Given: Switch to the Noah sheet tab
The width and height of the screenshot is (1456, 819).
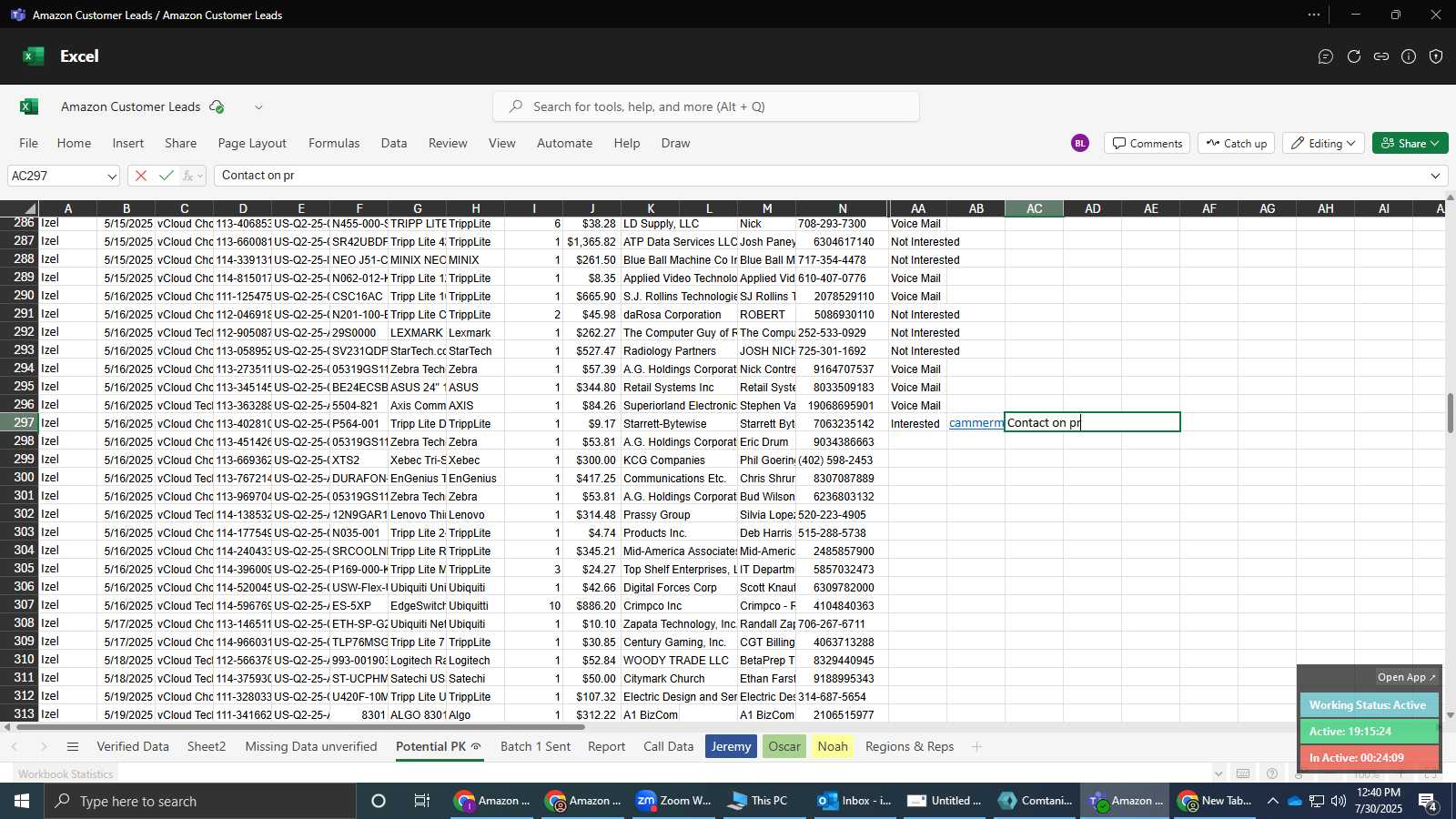Looking at the screenshot, I should 833,746.
